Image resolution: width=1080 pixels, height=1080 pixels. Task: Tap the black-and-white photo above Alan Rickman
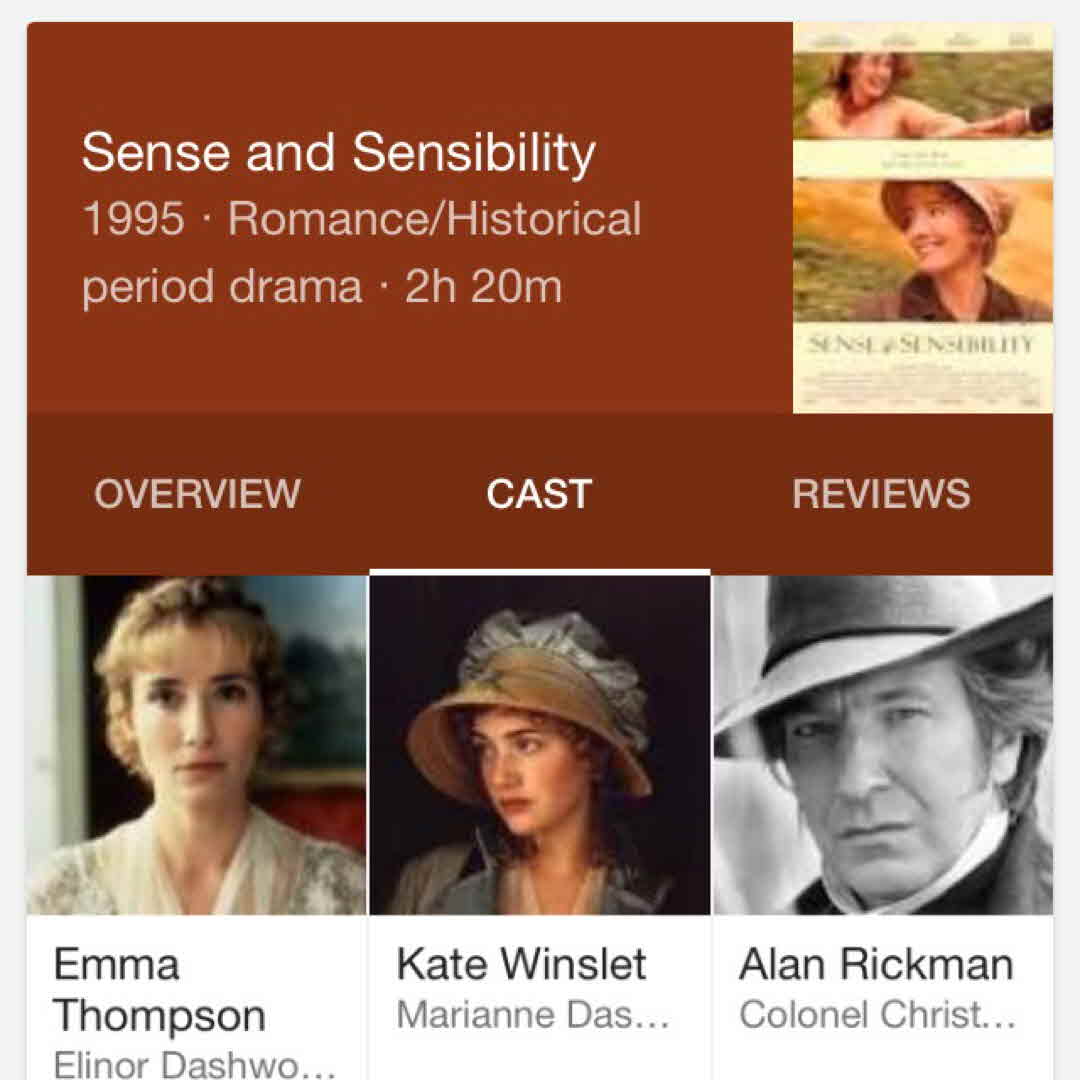click(883, 745)
